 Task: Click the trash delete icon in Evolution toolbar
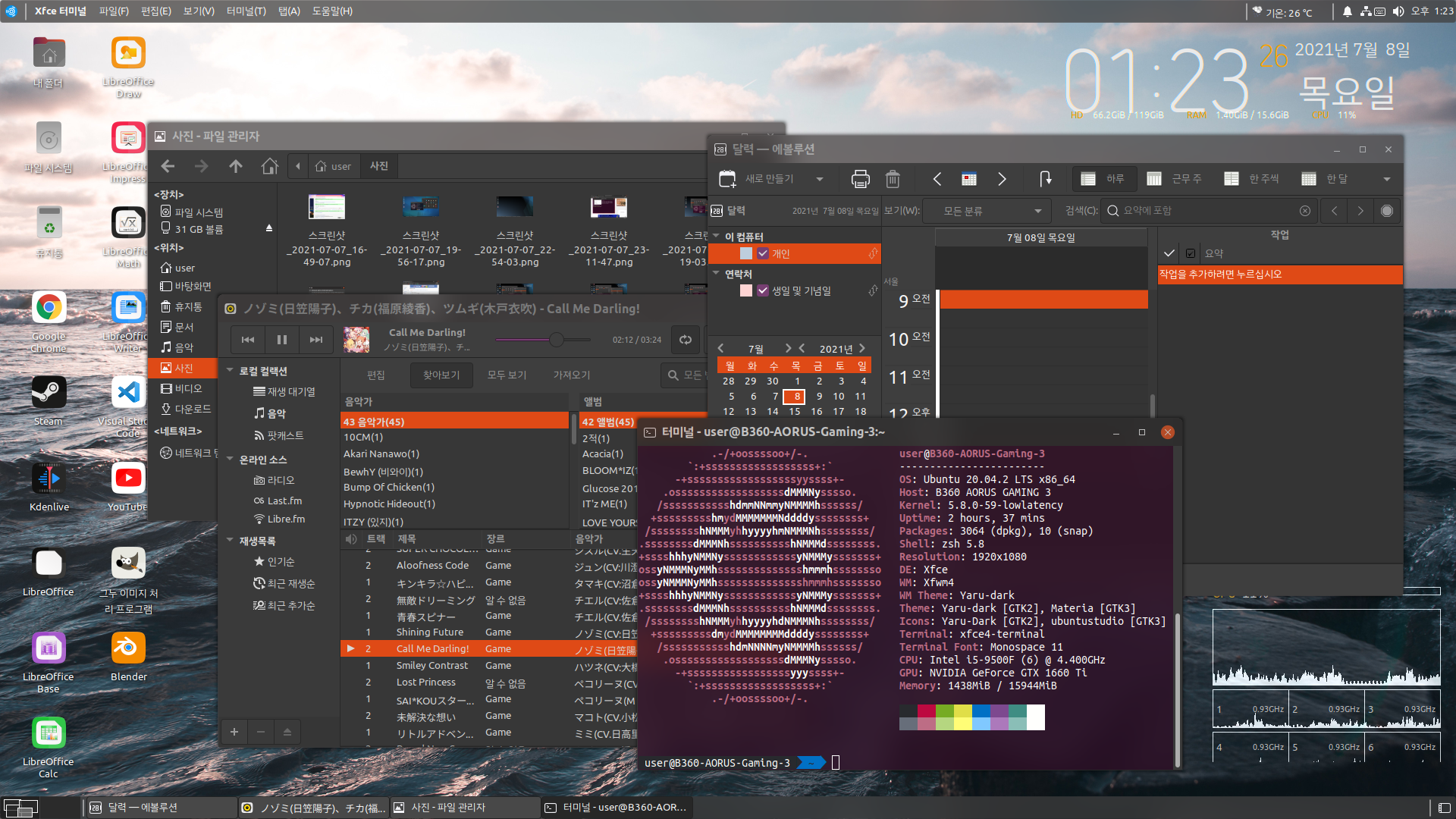[x=893, y=179]
